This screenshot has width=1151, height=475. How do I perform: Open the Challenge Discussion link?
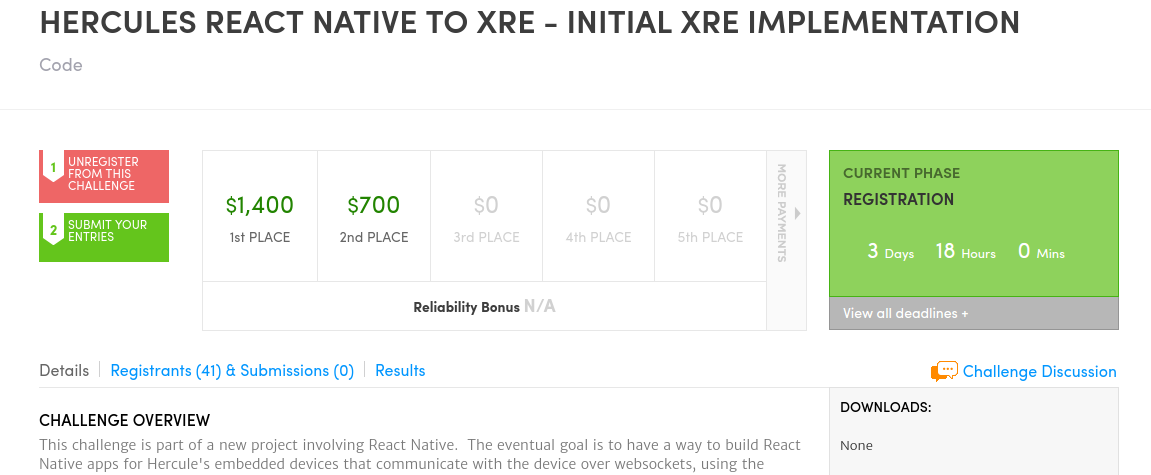pos(1039,371)
